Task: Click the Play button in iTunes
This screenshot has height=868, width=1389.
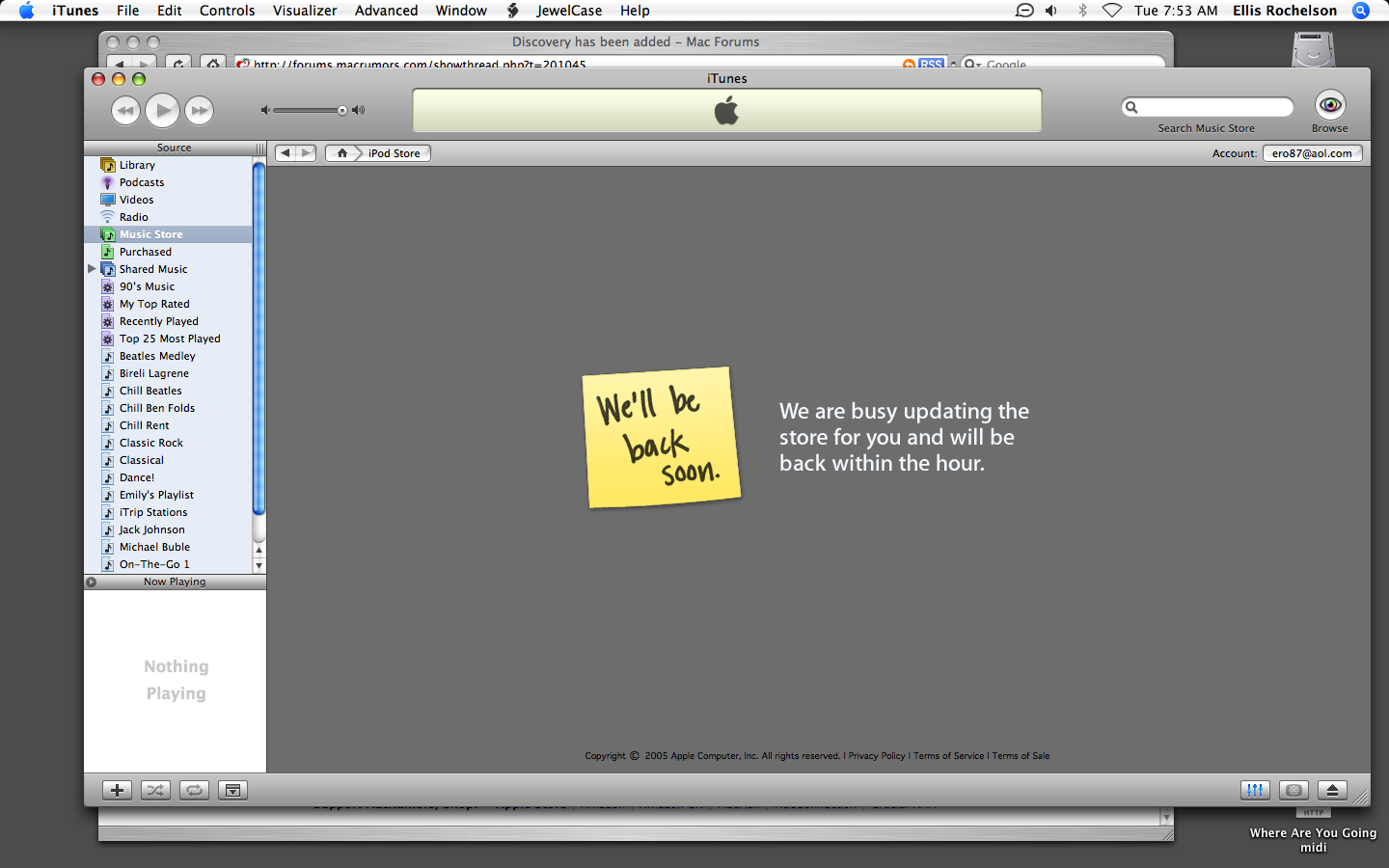Action: click(x=163, y=111)
